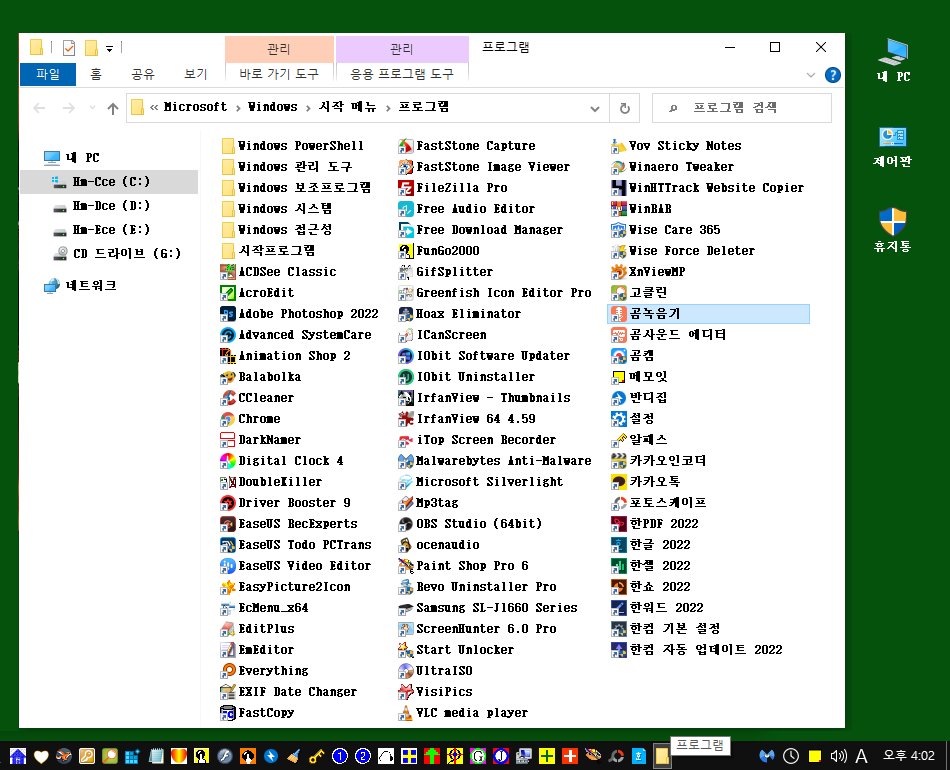
Task: Click the IME language indicator A
Action: pyautogui.click(x=861, y=755)
